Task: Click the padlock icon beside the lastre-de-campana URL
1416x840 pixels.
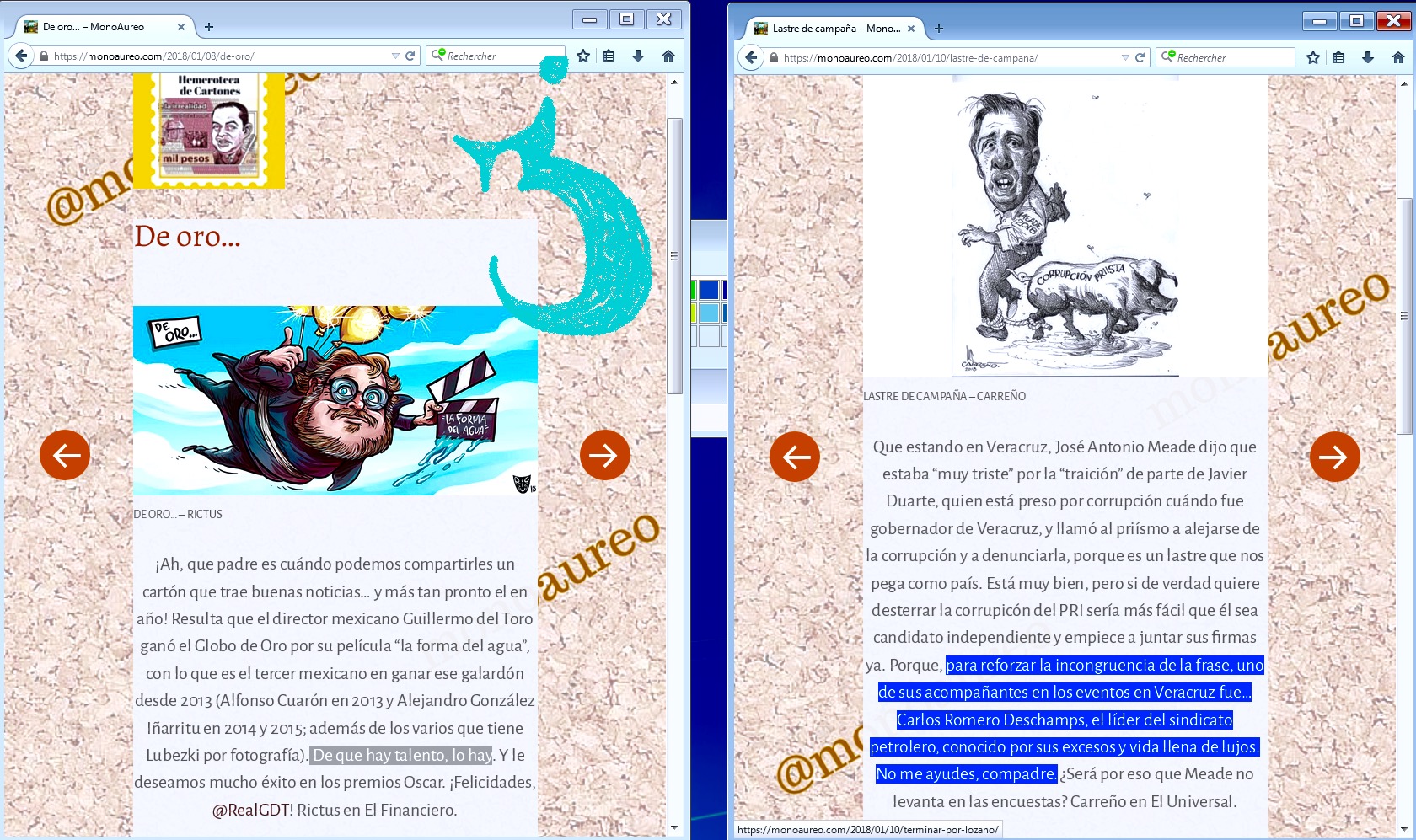Action: pyautogui.click(x=774, y=58)
